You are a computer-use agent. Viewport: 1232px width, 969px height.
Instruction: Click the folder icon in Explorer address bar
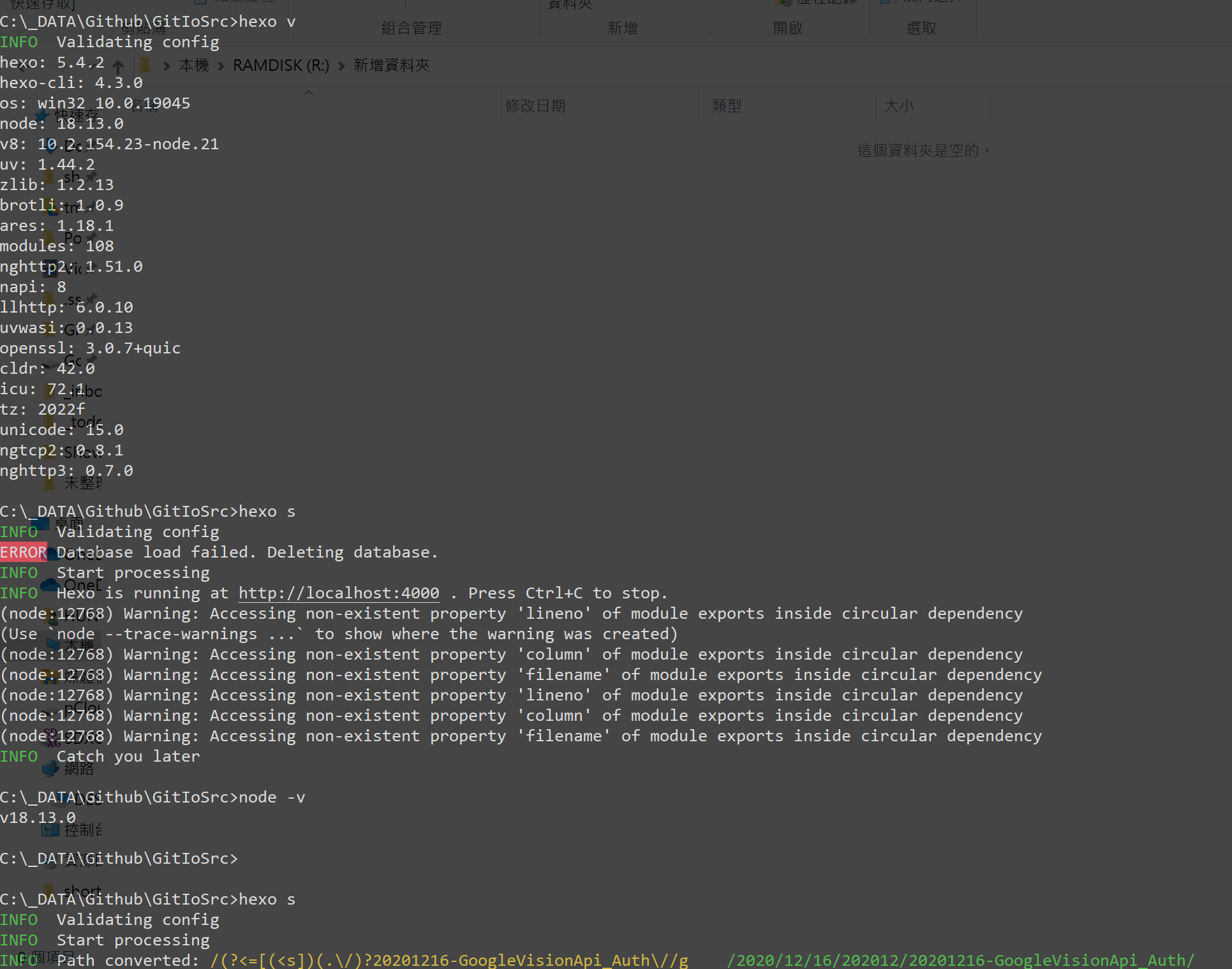coord(145,65)
